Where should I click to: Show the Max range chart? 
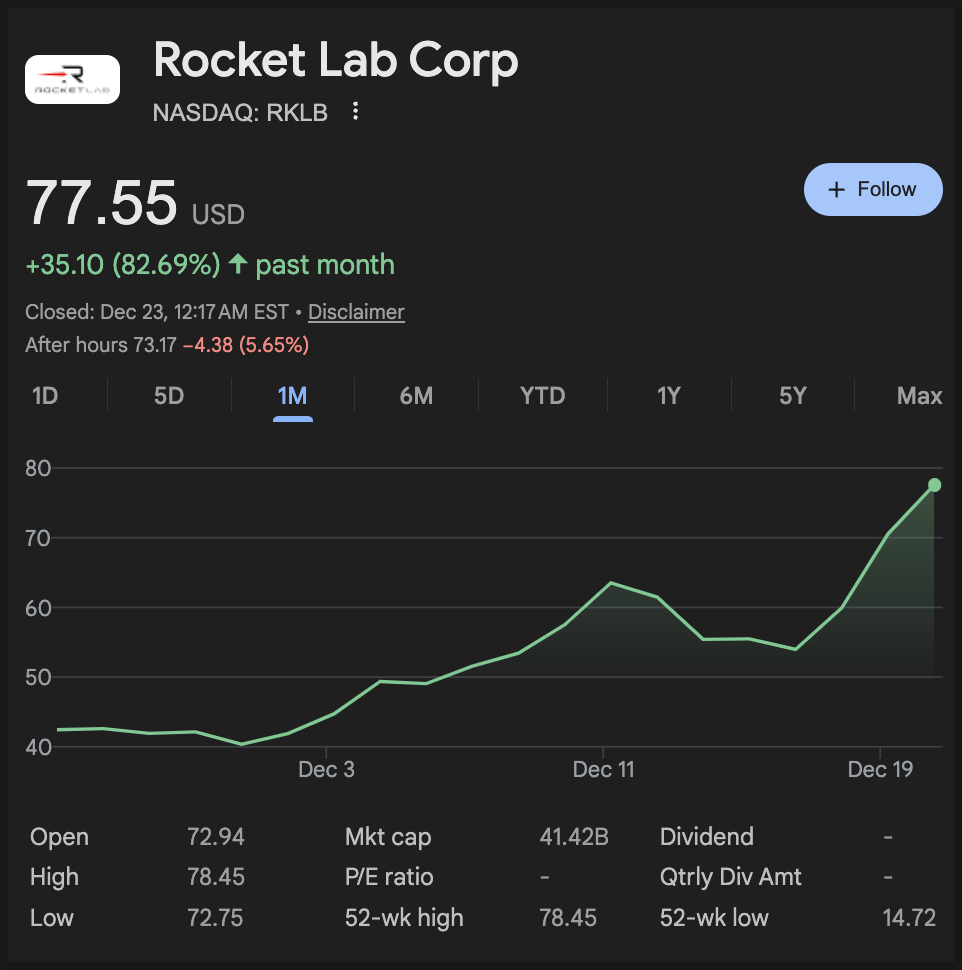coord(919,396)
